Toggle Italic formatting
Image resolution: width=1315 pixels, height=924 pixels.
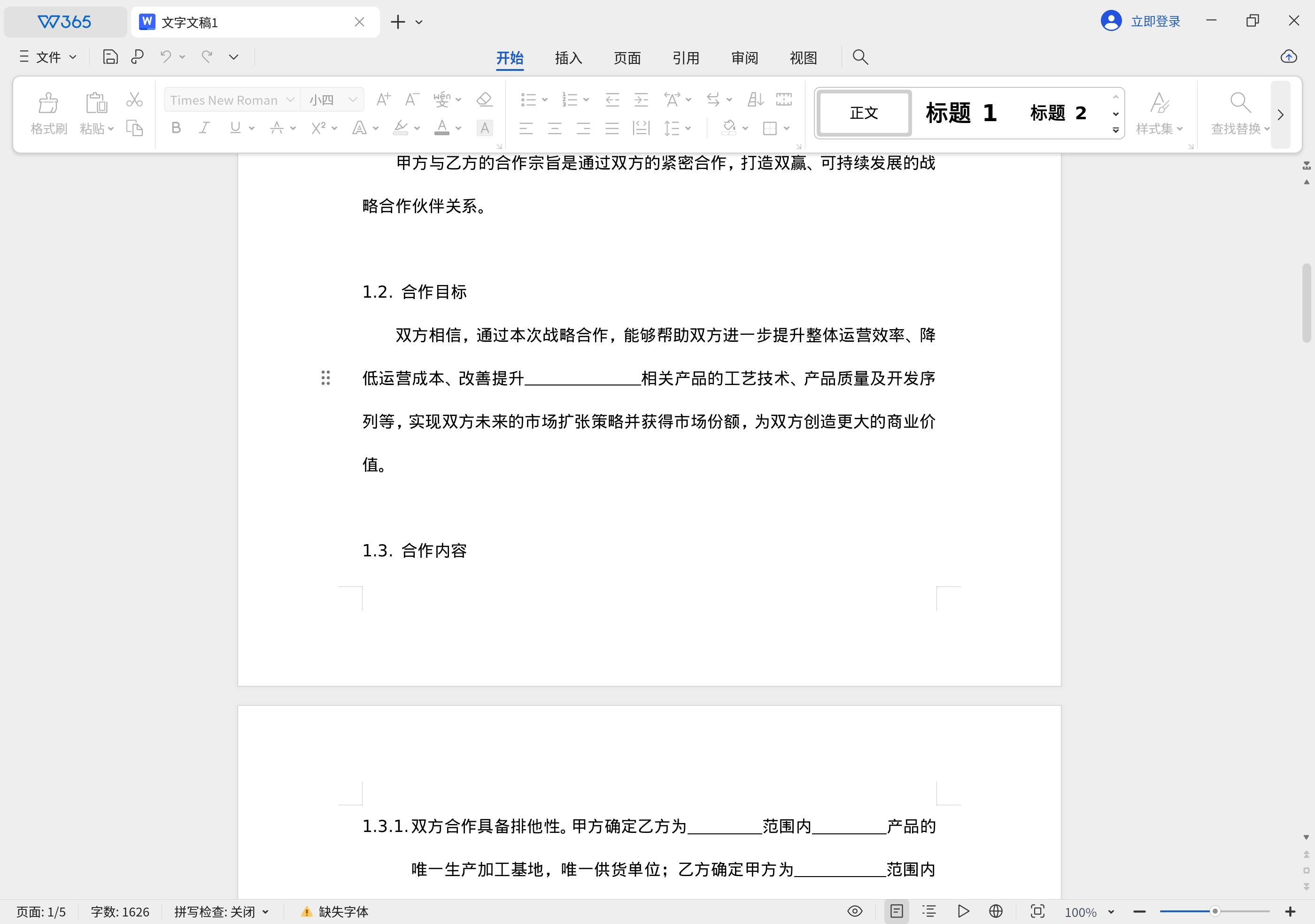(204, 128)
